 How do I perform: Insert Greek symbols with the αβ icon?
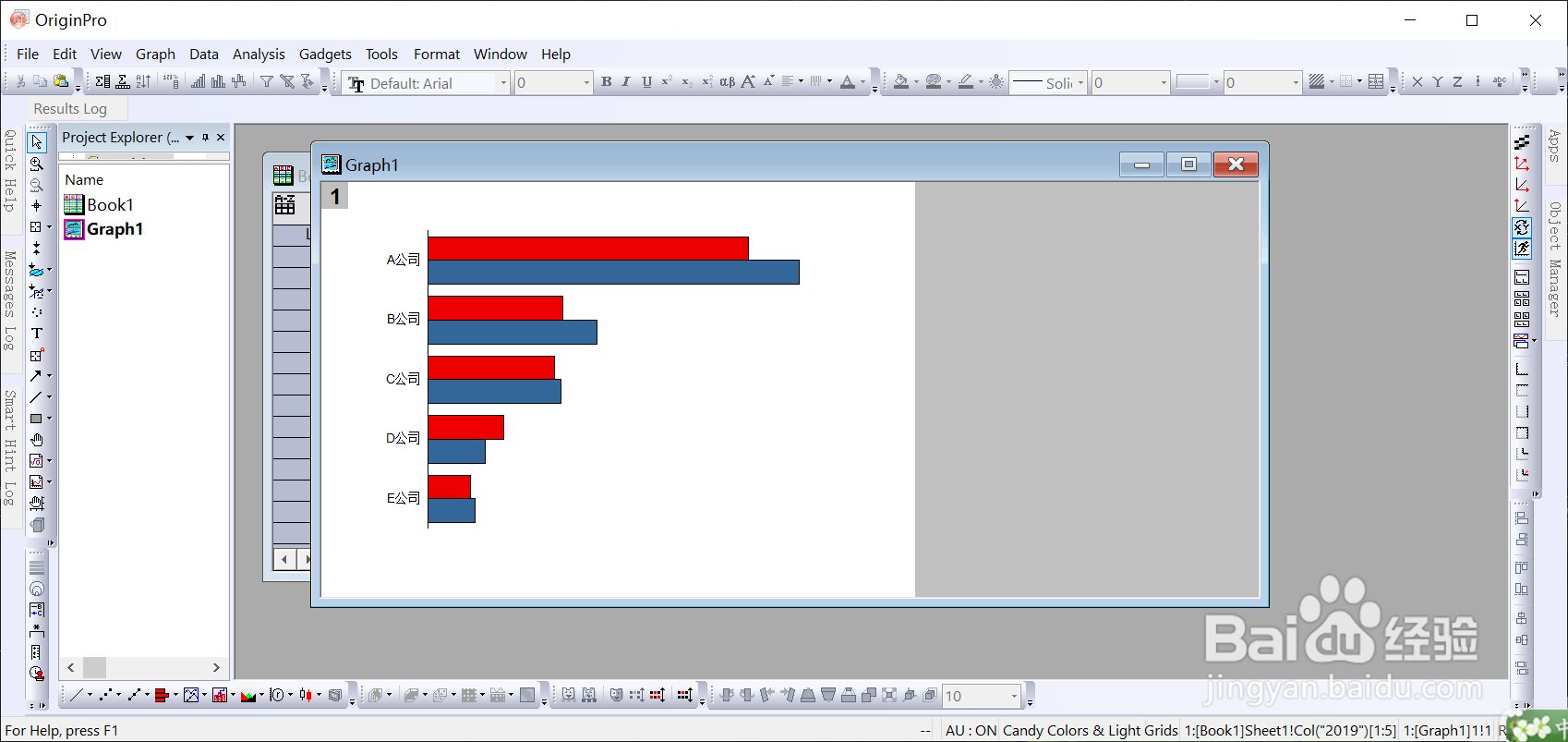[728, 82]
